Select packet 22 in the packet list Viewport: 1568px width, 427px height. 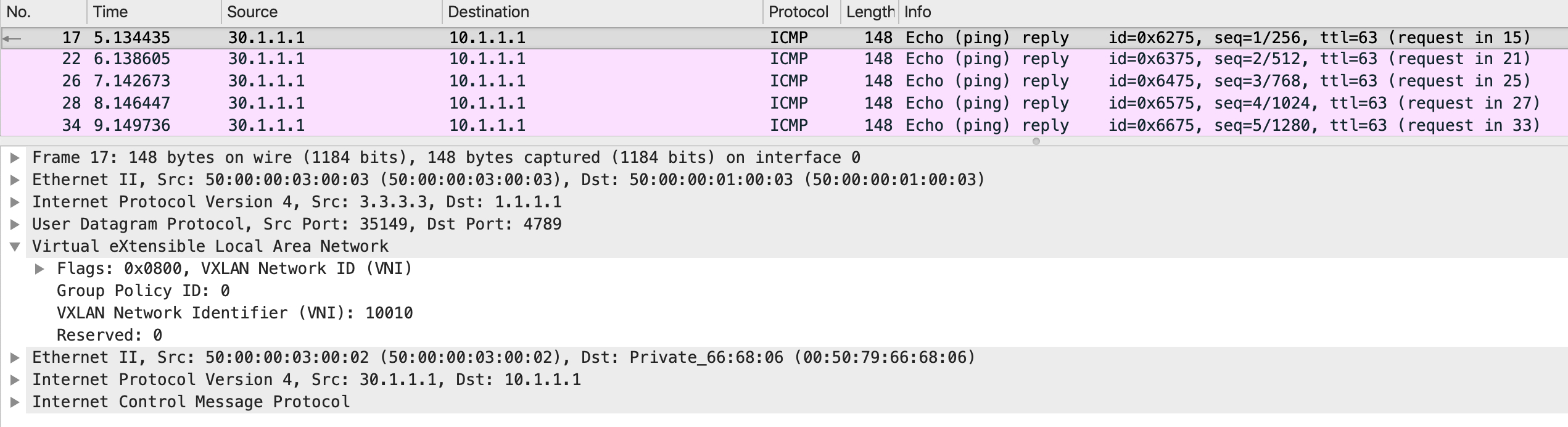[784, 59]
